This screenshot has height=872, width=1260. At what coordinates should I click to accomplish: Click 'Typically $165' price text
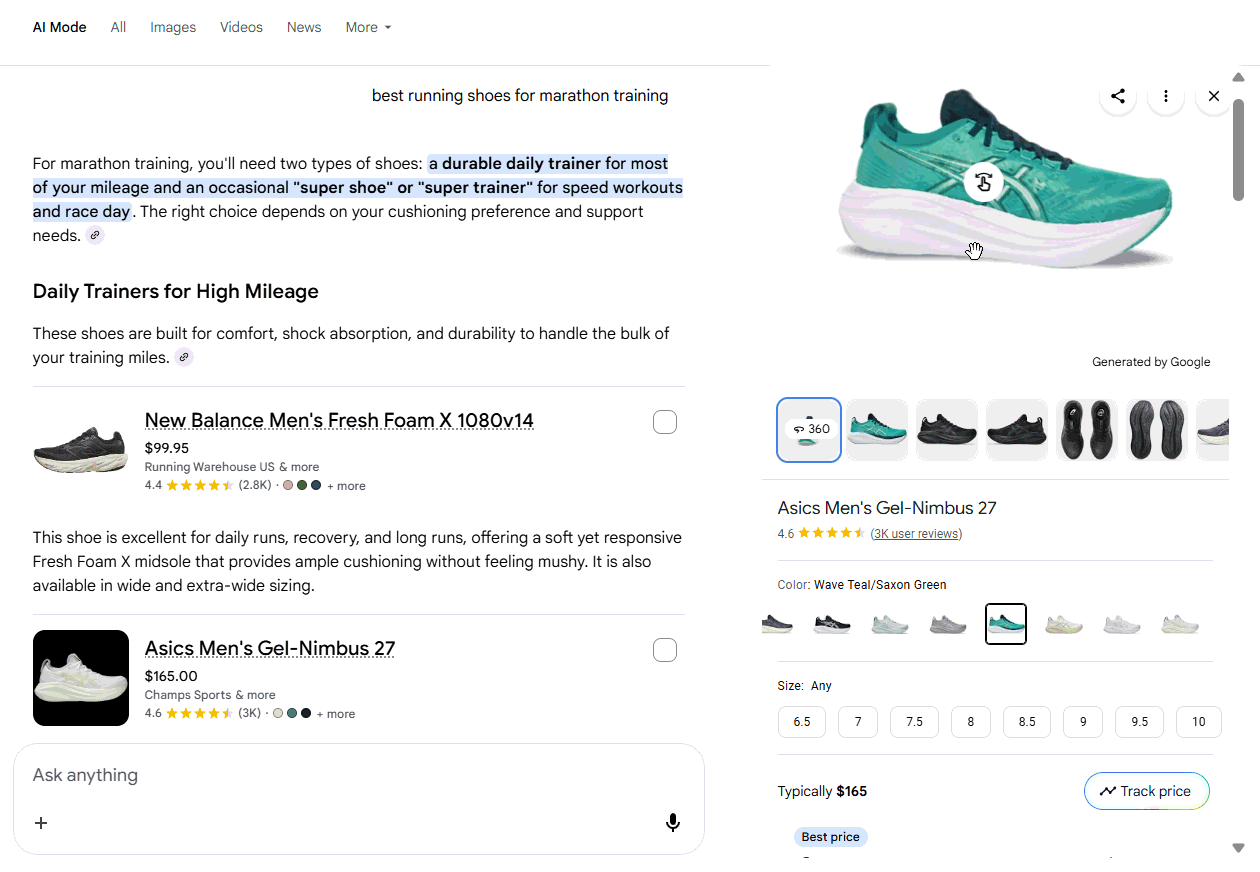point(822,791)
